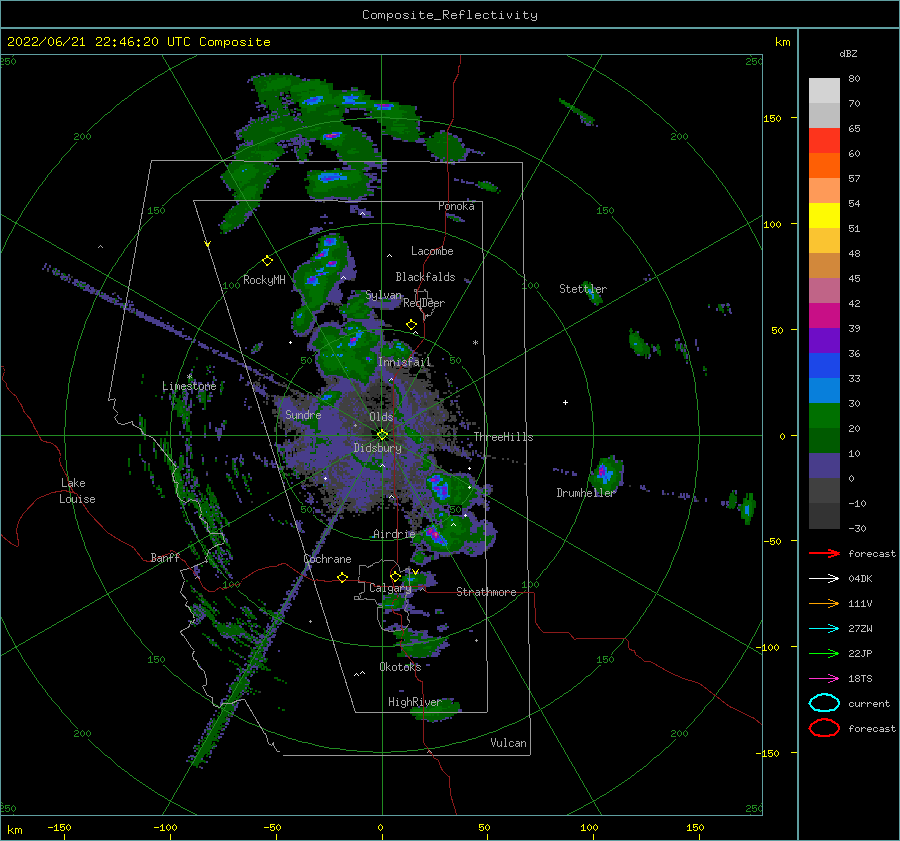Click the 'Okotoks' city label

click(400, 667)
